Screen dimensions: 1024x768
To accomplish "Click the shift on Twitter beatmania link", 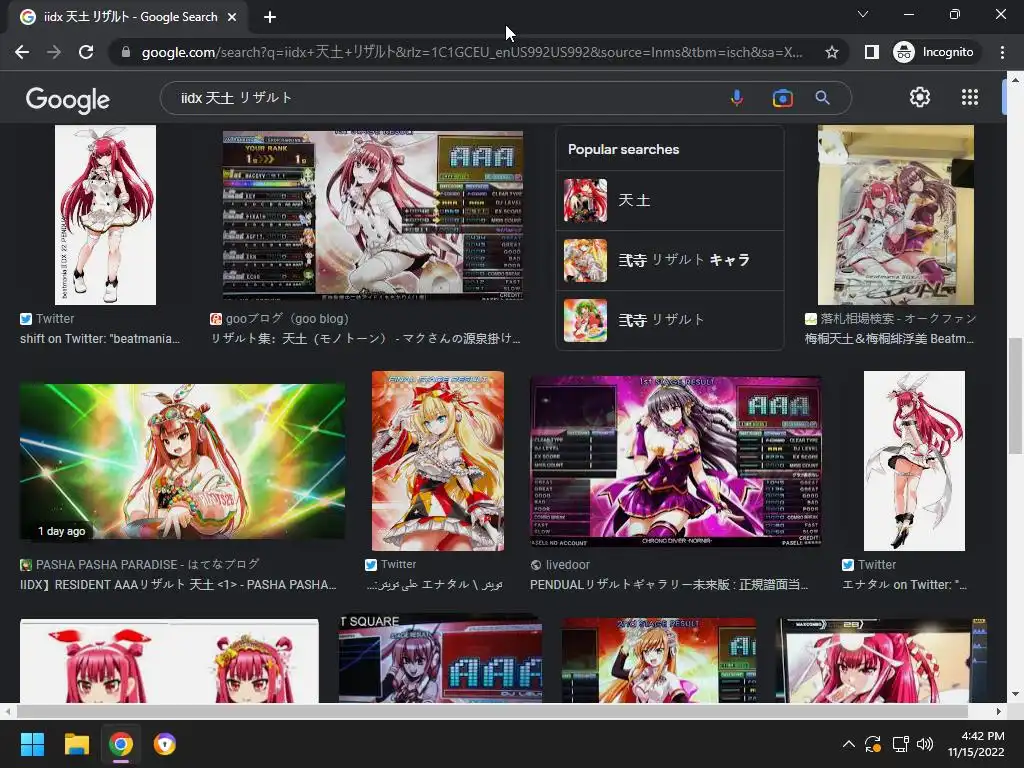I will pyautogui.click(x=100, y=339).
